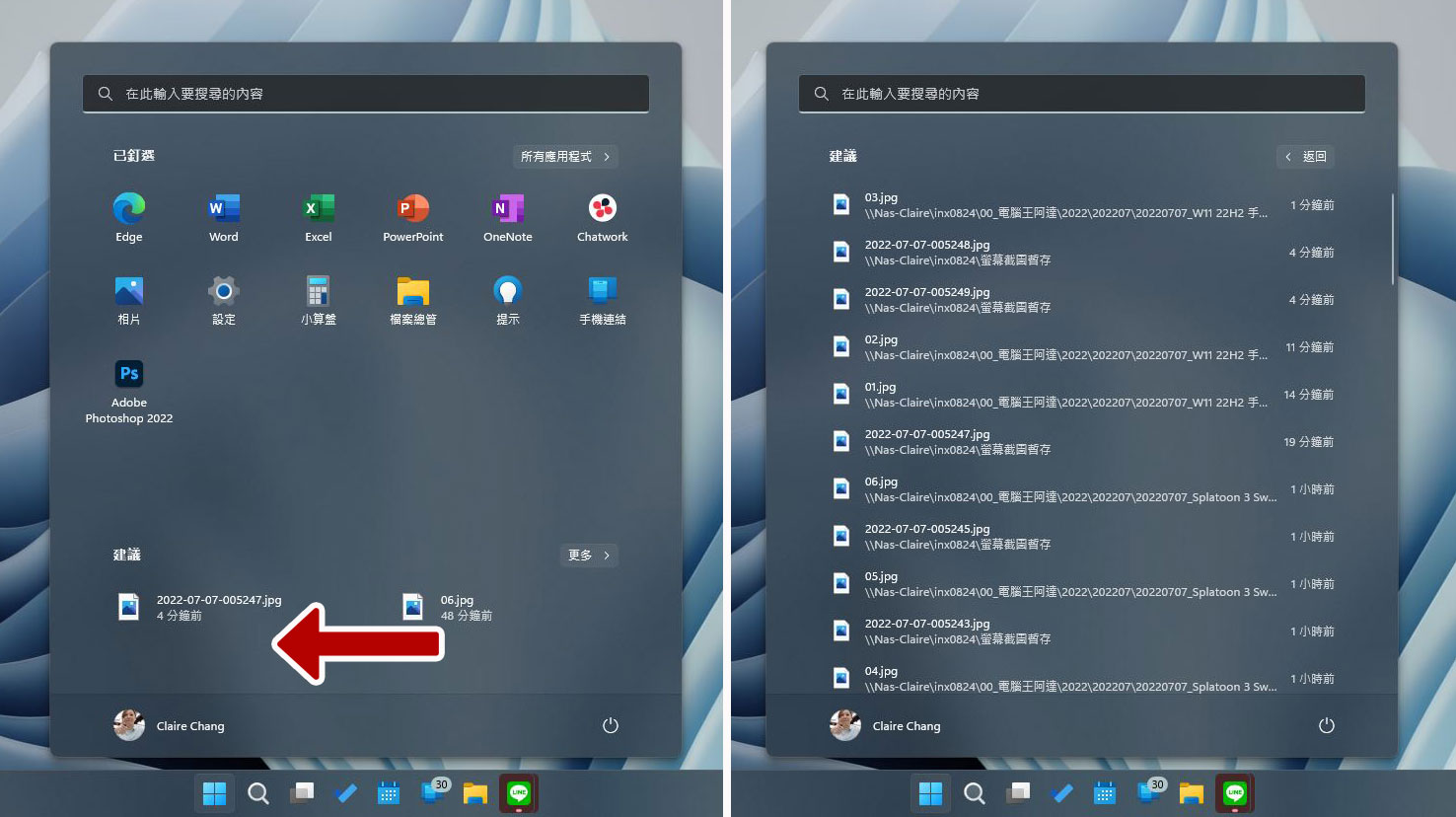Open the Edge browser pinned app

point(128,217)
